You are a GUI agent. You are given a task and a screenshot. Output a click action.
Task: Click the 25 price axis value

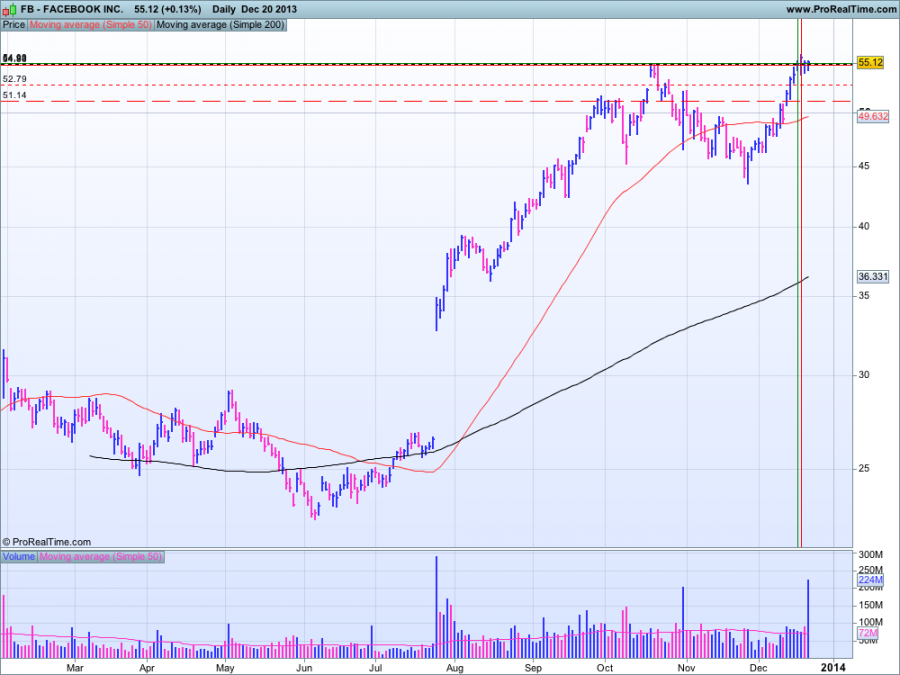point(864,468)
